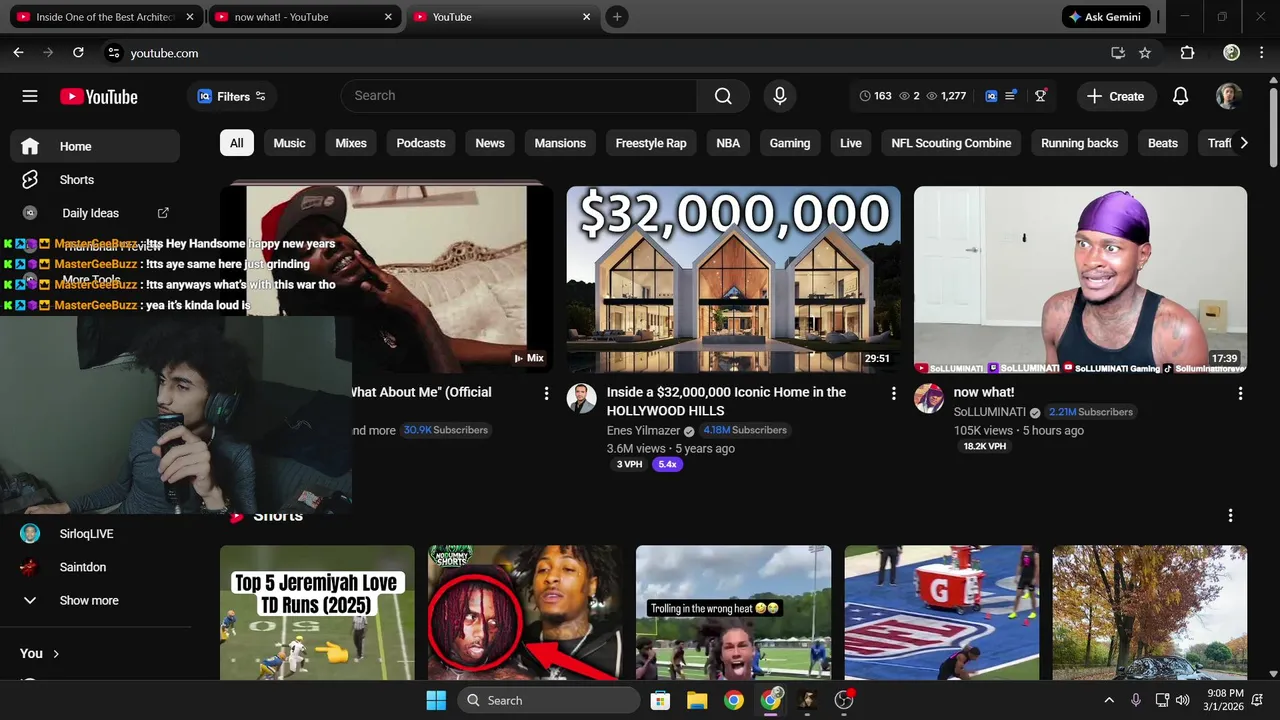Bookmark this page with star icon
The height and width of the screenshot is (720, 1280).
point(1145,53)
